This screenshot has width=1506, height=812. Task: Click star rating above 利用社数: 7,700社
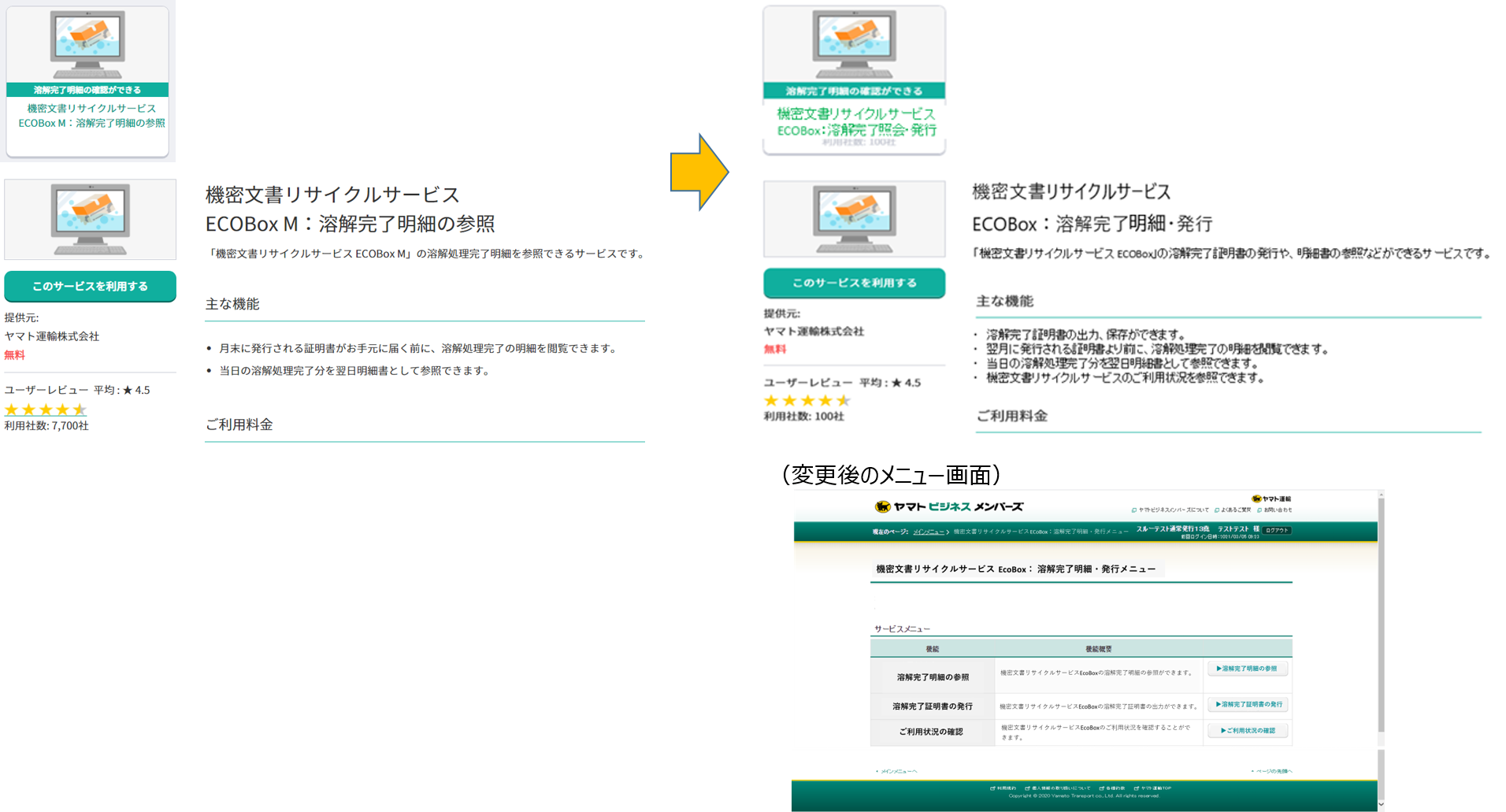[46, 410]
